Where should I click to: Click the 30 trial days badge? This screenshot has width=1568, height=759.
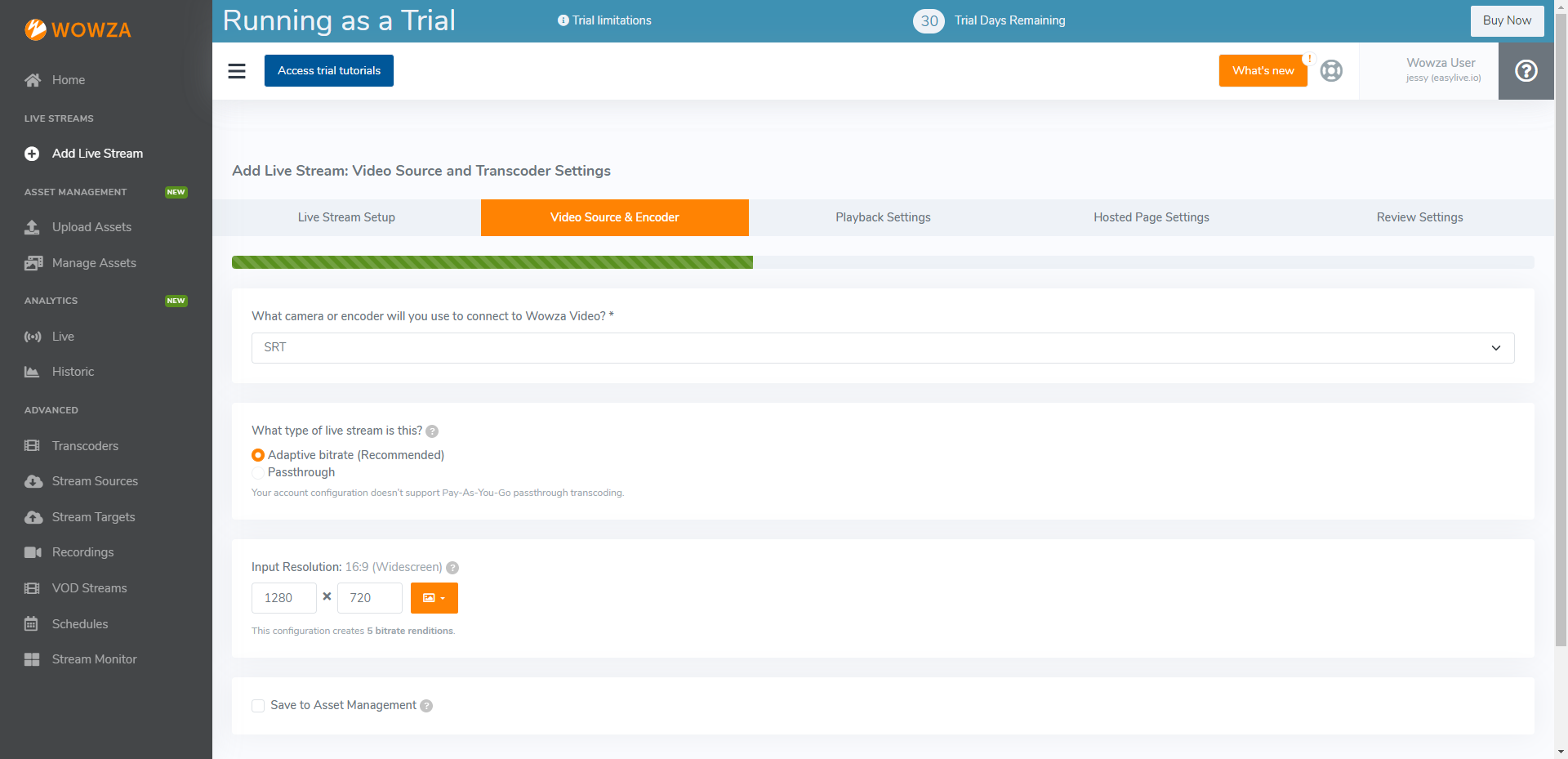pos(929,21)
